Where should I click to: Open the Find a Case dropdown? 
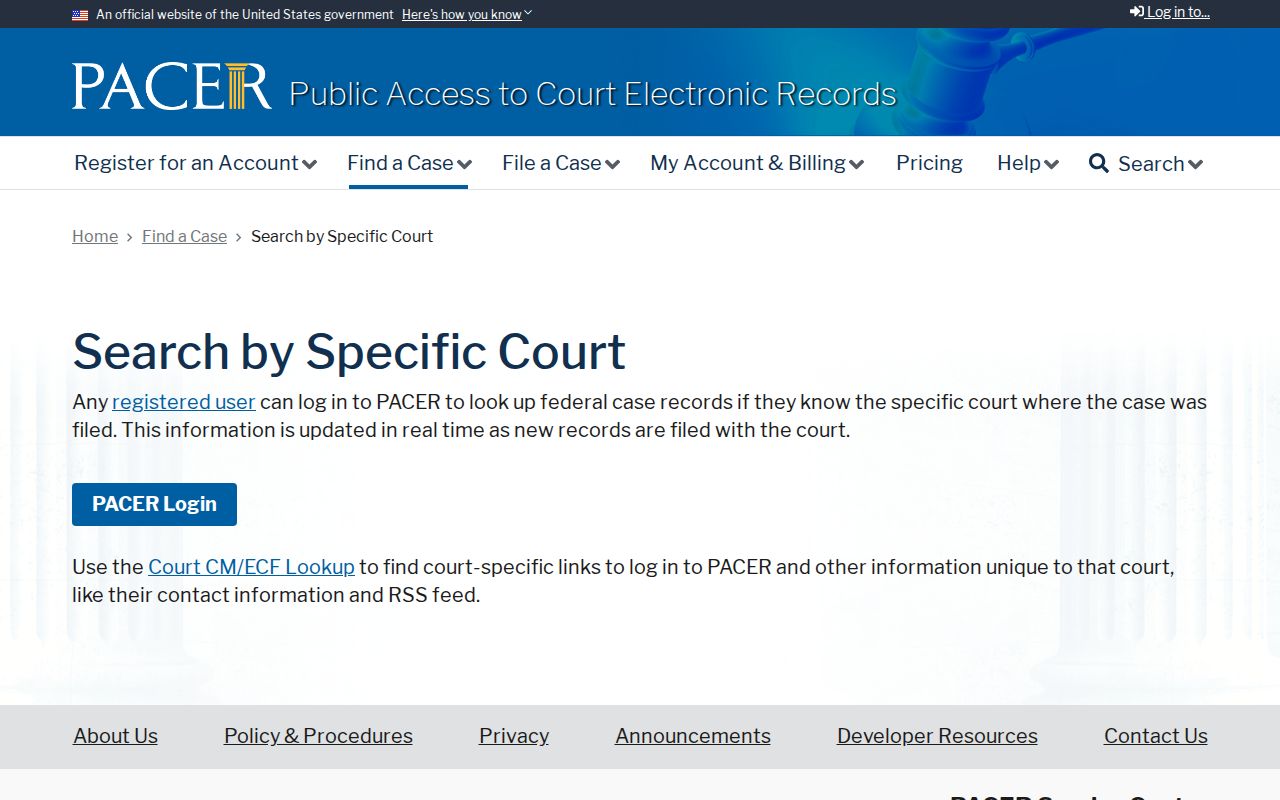tap(409, 163)
